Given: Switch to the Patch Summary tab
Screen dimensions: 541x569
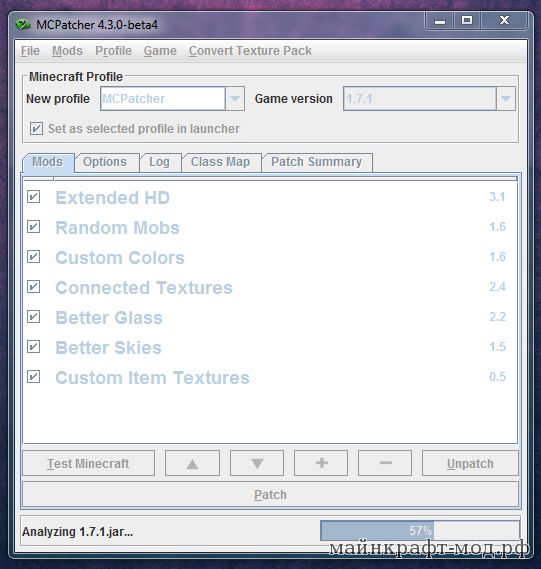Looking at the screenshot, I should (x=316, y=162).
